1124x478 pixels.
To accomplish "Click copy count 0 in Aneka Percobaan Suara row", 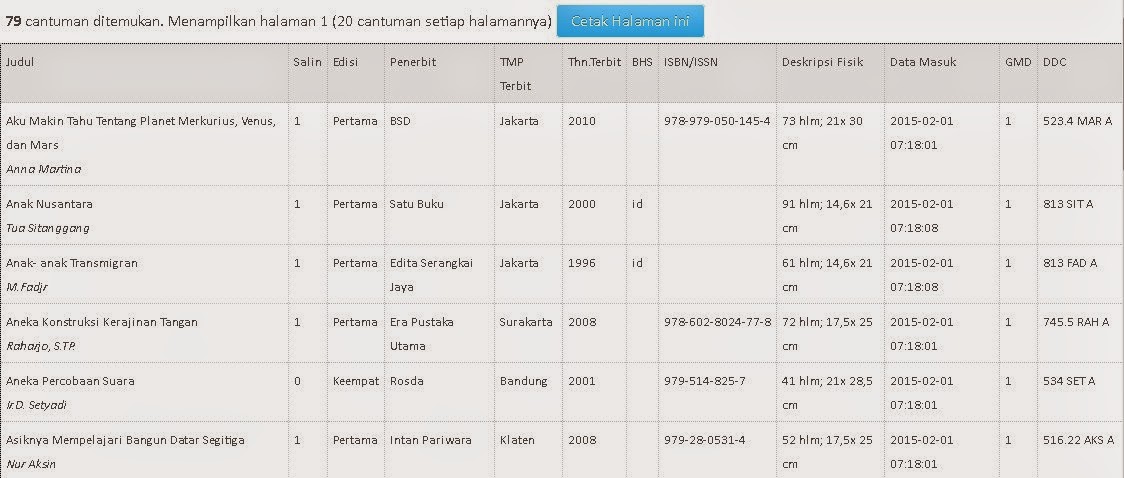I will point(297,381).
